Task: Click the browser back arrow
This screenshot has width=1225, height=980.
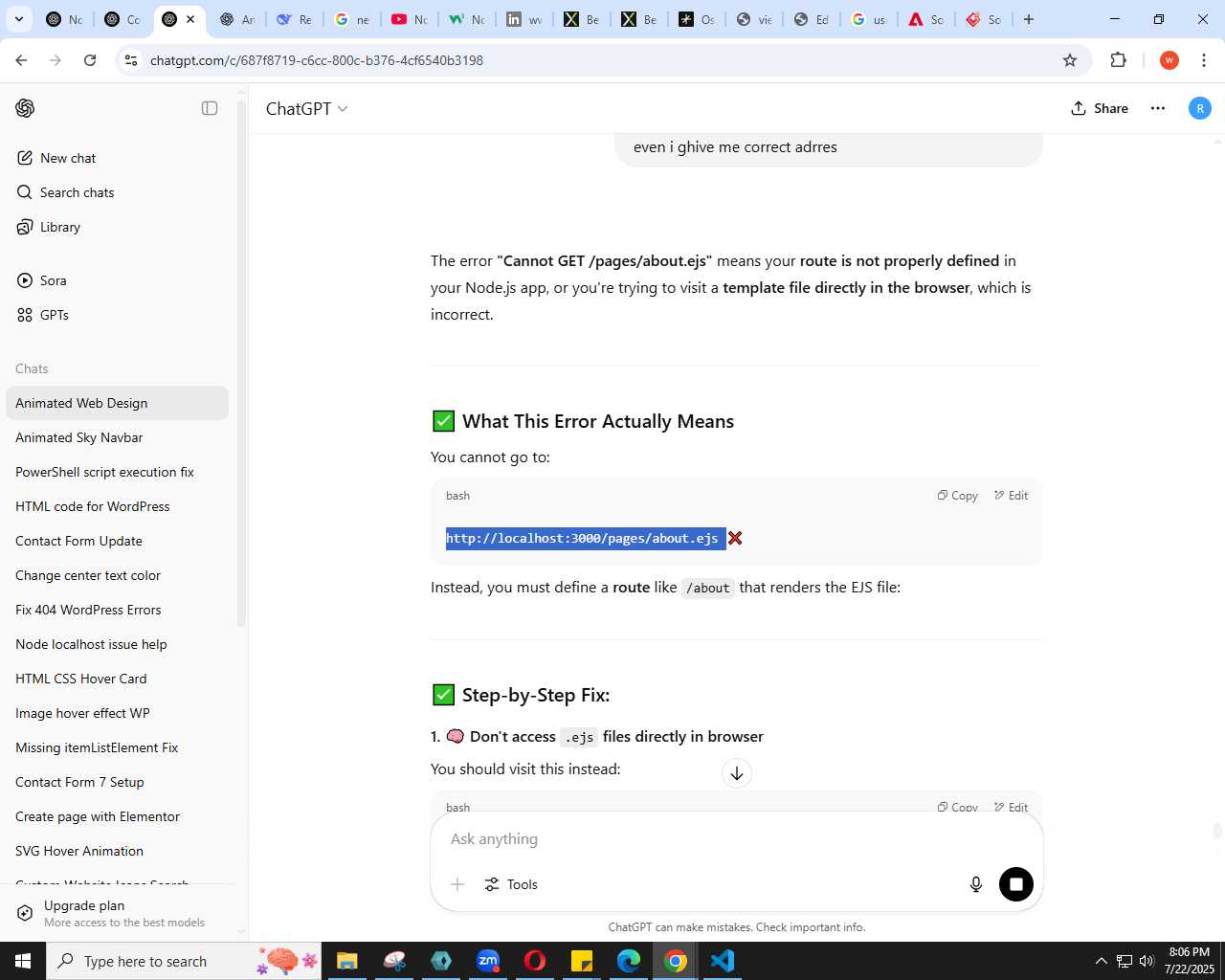Action: 21,60
